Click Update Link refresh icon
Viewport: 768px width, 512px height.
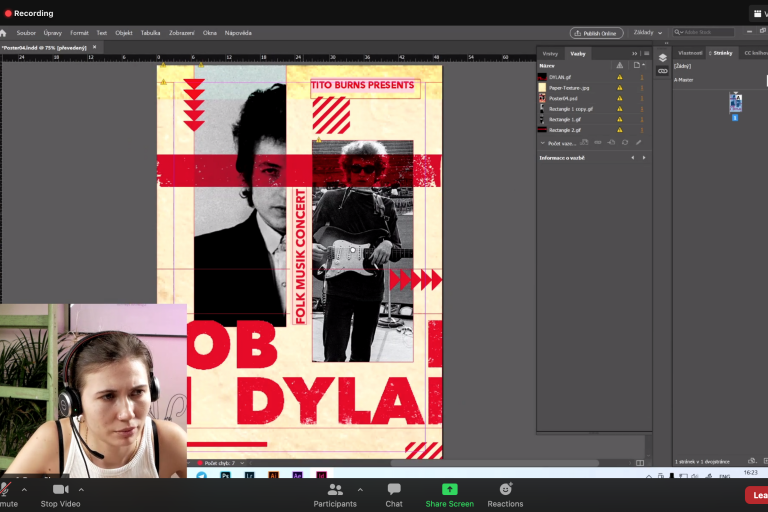point(624,142)
